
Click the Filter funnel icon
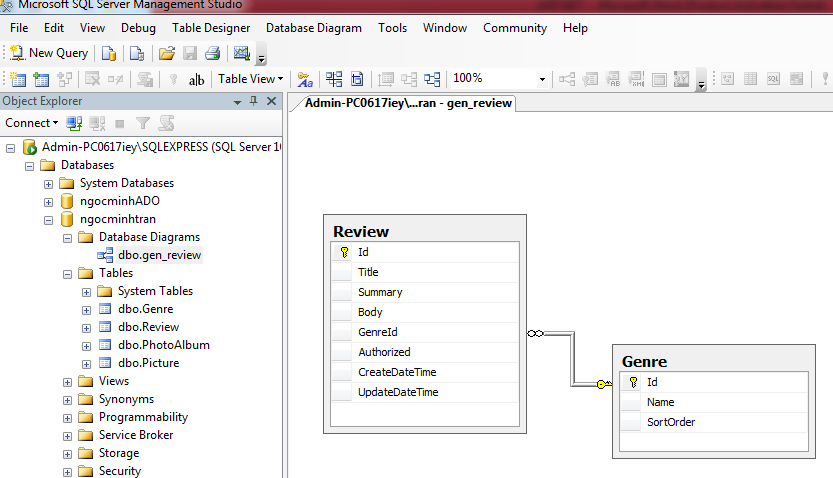[142, 123]
